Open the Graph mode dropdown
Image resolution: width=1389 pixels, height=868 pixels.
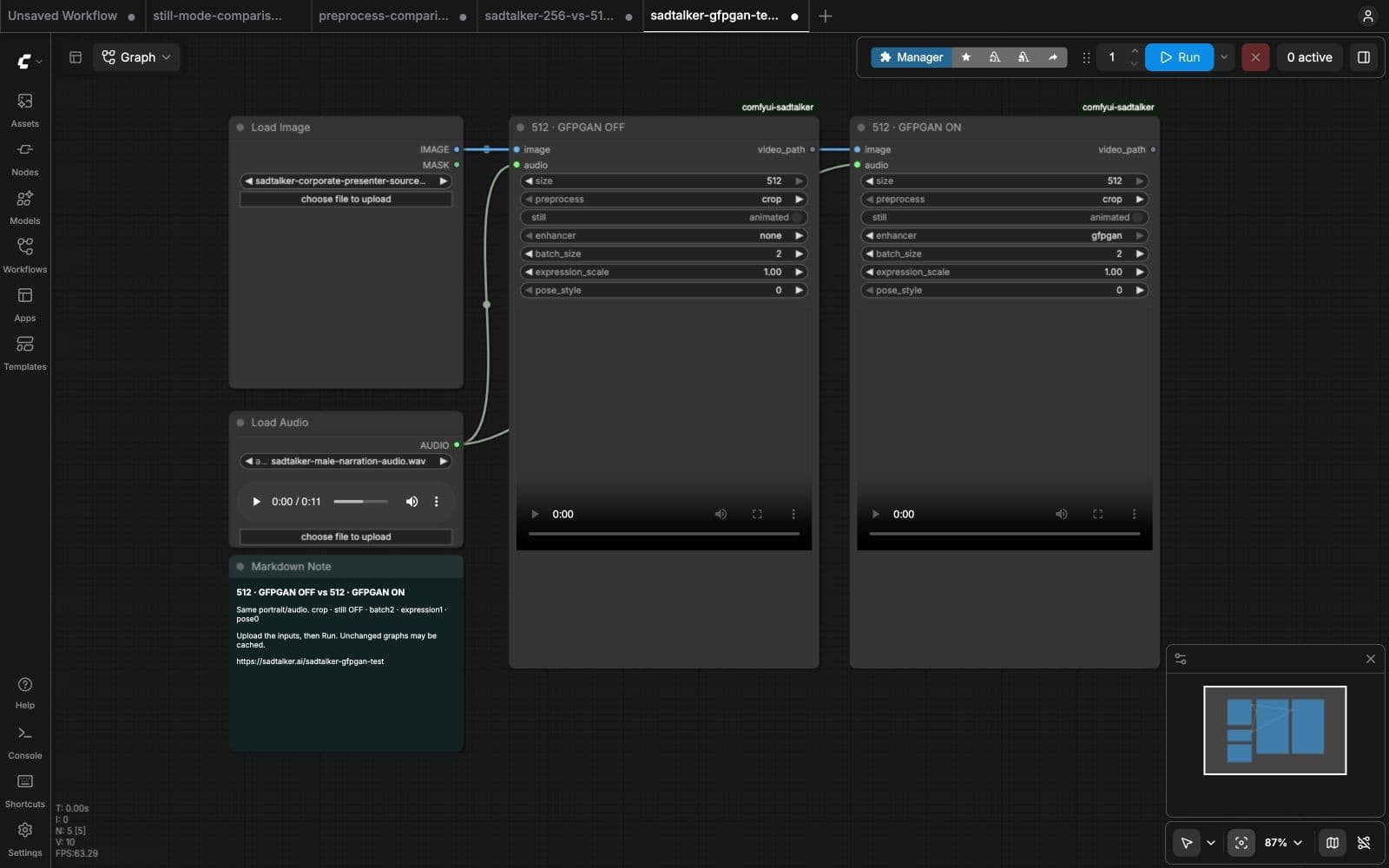(x=136, y=57)
